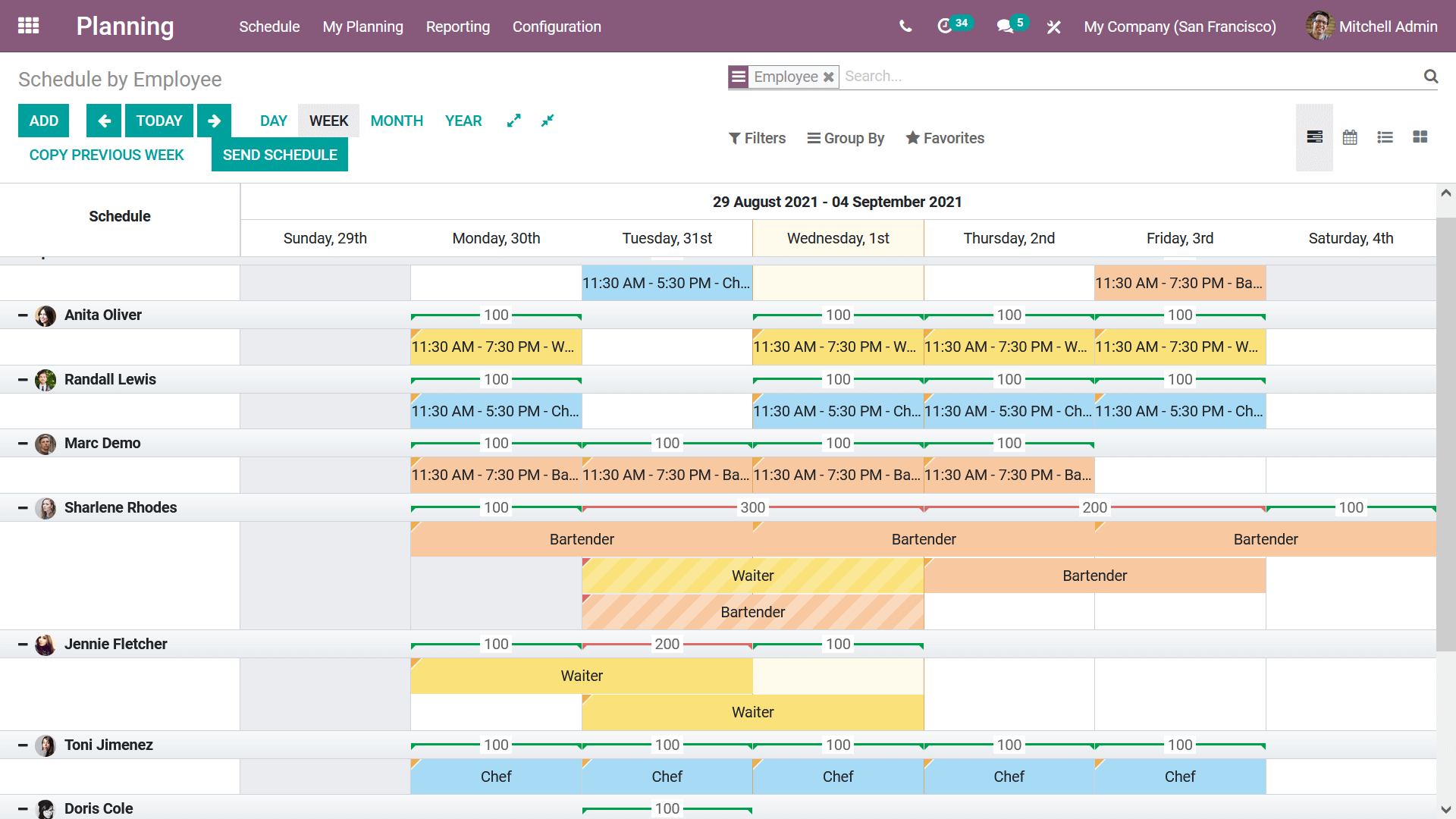
Task: Open the apps grid menu
Action: tap(28, 26)
